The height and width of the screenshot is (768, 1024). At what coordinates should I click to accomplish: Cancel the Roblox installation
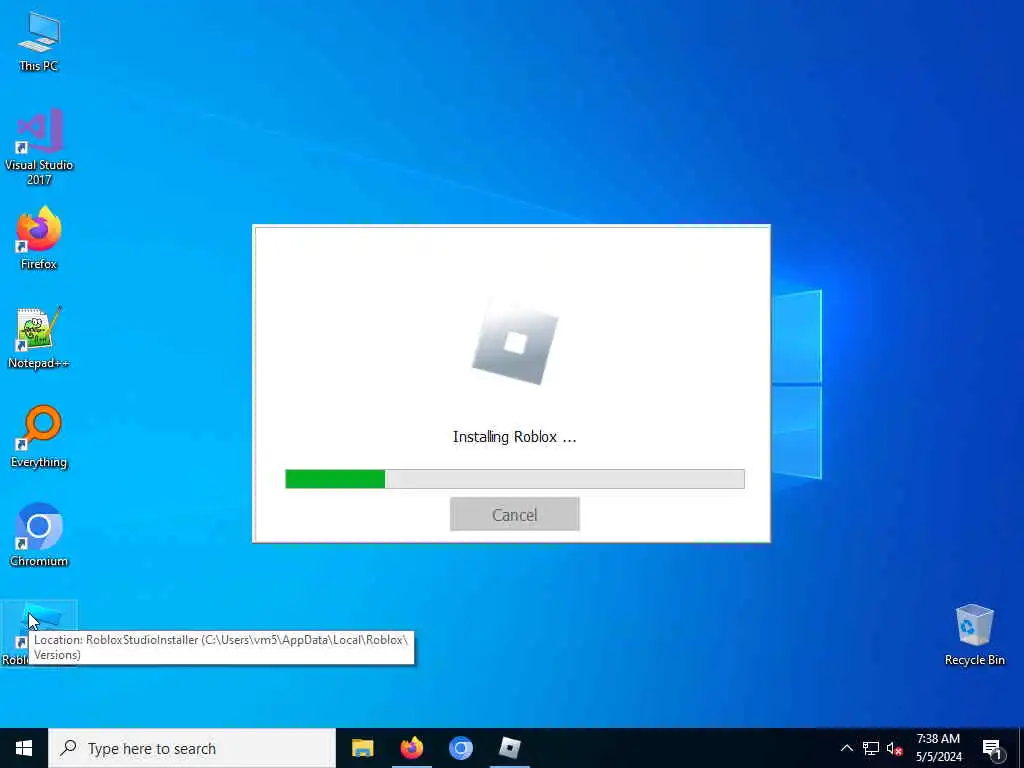pos(515,514)
